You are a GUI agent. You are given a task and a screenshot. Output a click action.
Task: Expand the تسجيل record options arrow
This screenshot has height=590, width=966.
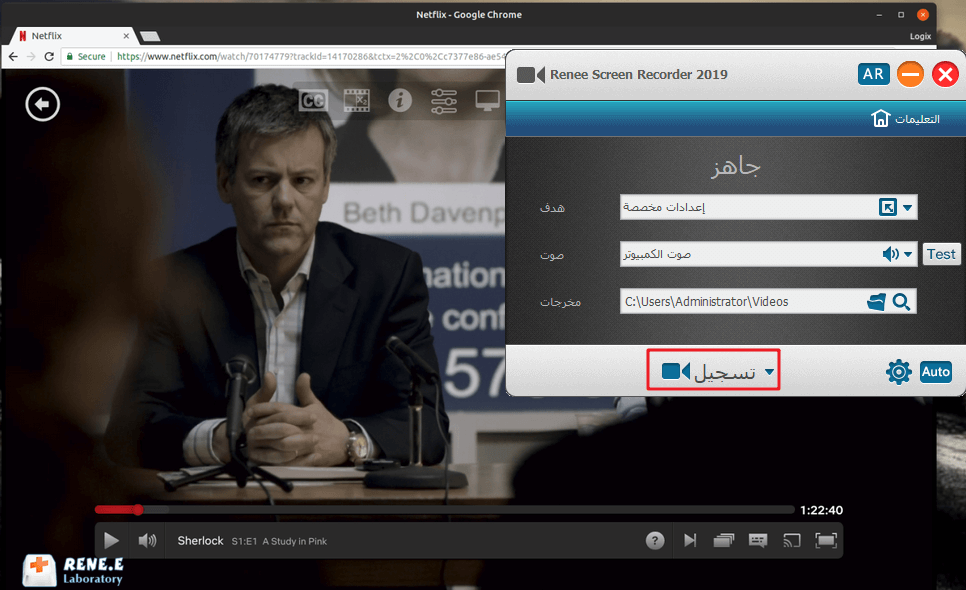pos(769,371)
